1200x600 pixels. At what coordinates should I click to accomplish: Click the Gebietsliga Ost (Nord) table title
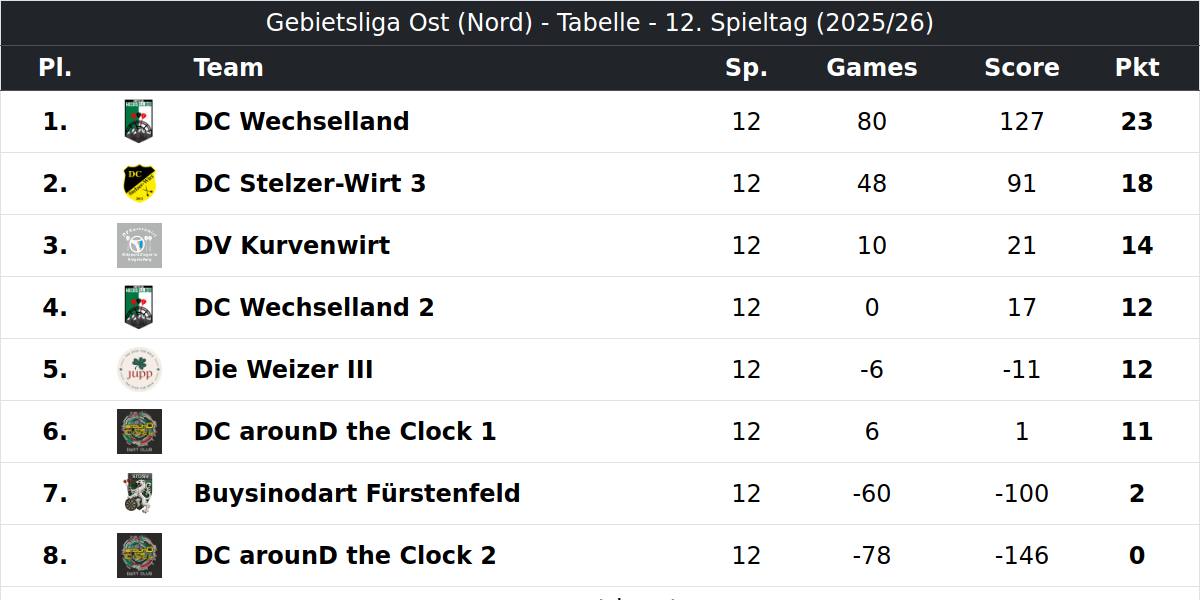600,22
